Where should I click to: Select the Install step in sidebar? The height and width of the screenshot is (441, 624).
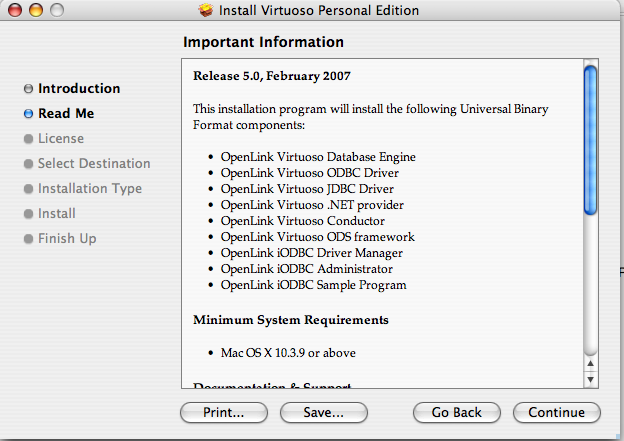57,213
